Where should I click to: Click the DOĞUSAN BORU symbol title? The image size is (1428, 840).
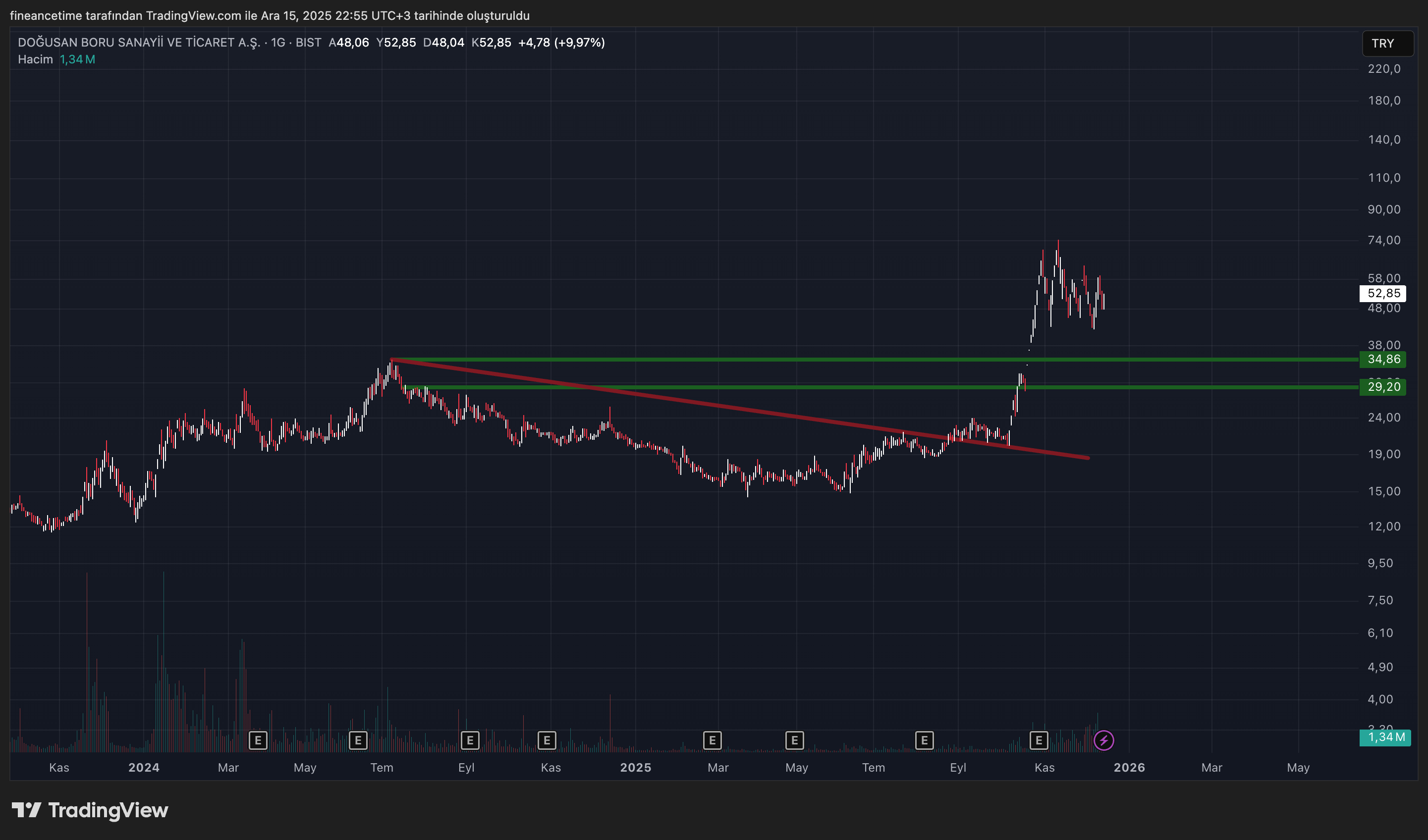coord(139,43)
